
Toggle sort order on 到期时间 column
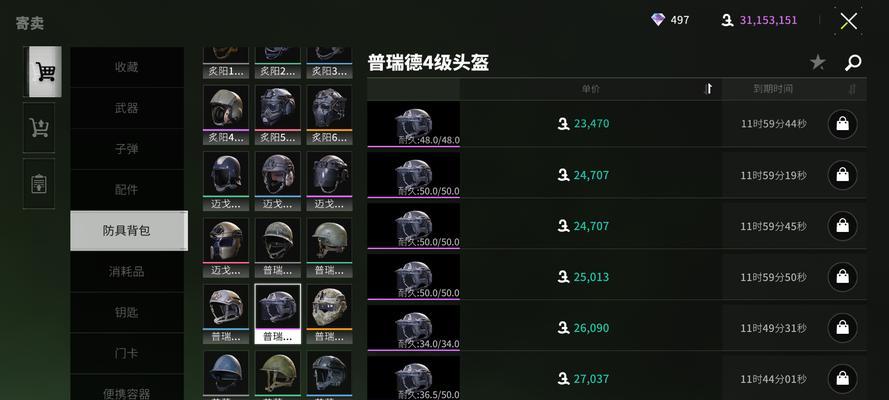coord(852,89)
